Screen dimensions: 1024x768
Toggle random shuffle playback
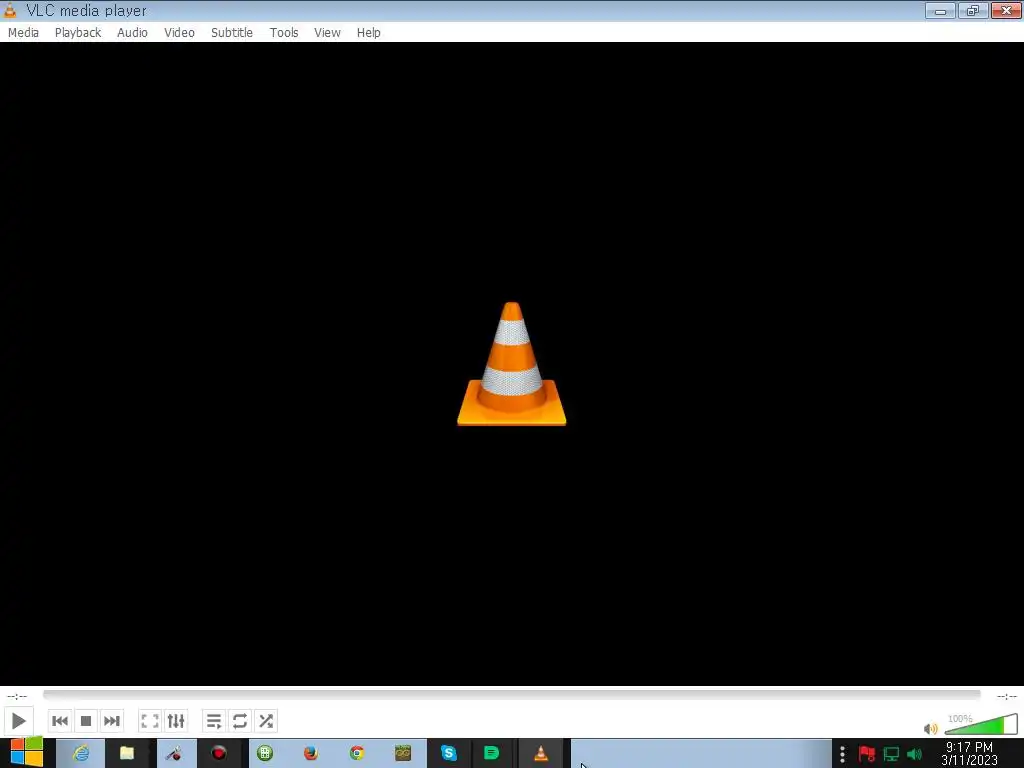(266, 721)
